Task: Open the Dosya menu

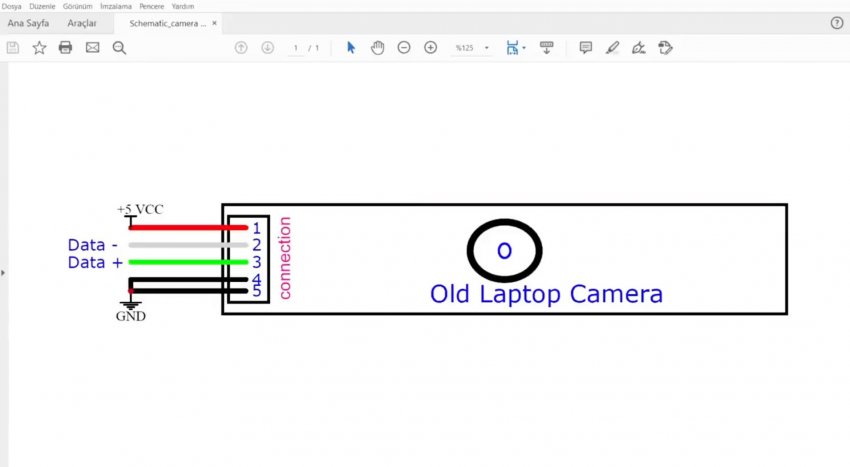Action: [x=11, y=6]
